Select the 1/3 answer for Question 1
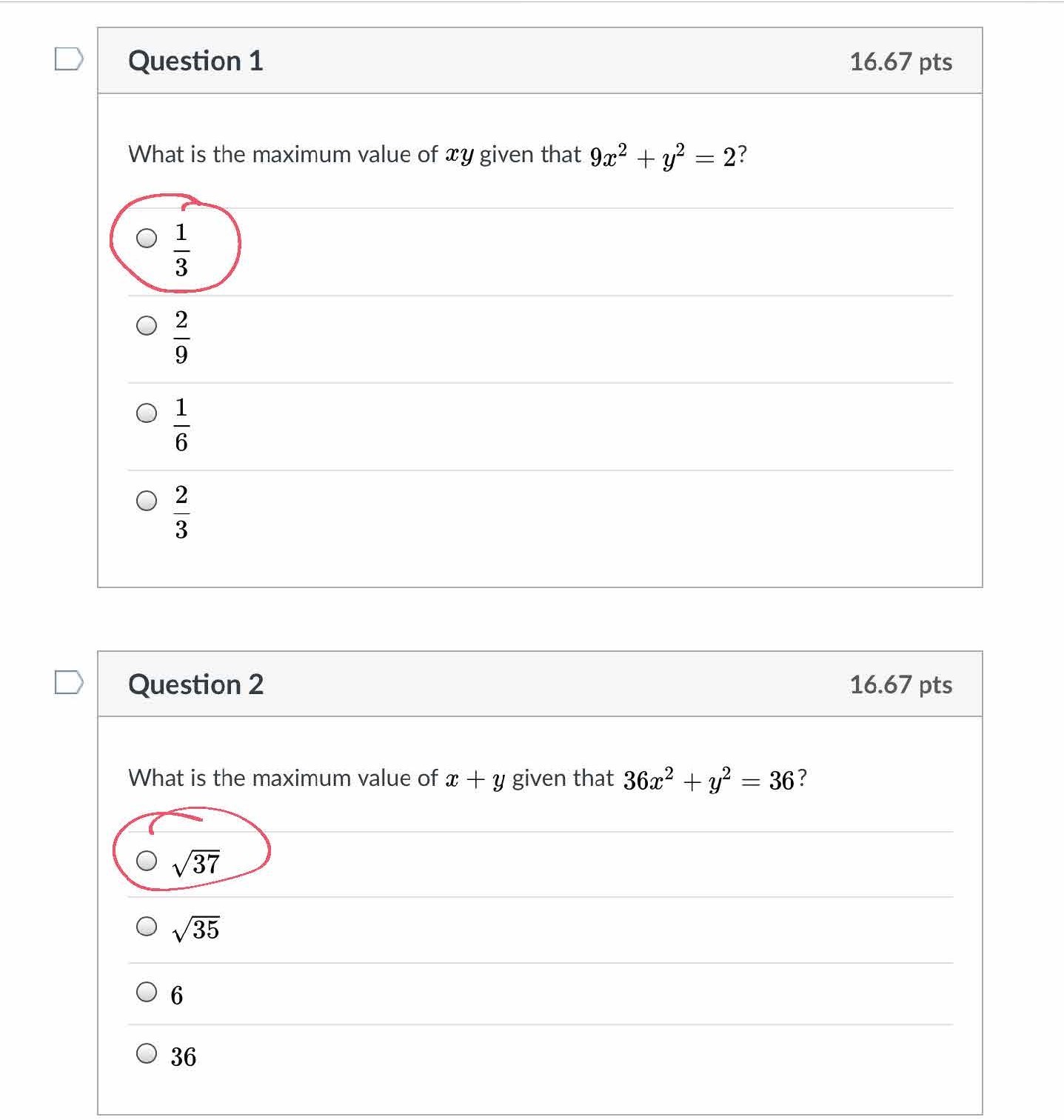The height and width of the screenshot is (1120, 1064). [147, 238]
